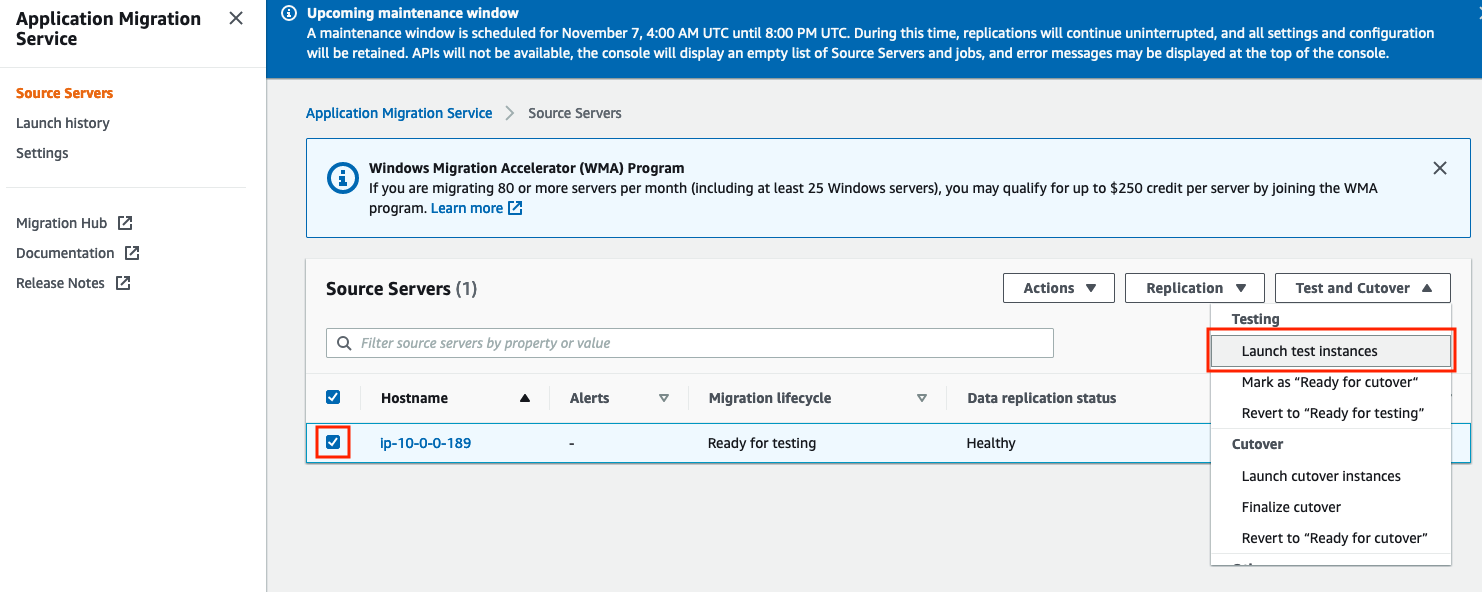Click the Cutover section label in menu
Image resolution: width=1482 pixels, height=592 pixels.
click(x=1257, y=444)
